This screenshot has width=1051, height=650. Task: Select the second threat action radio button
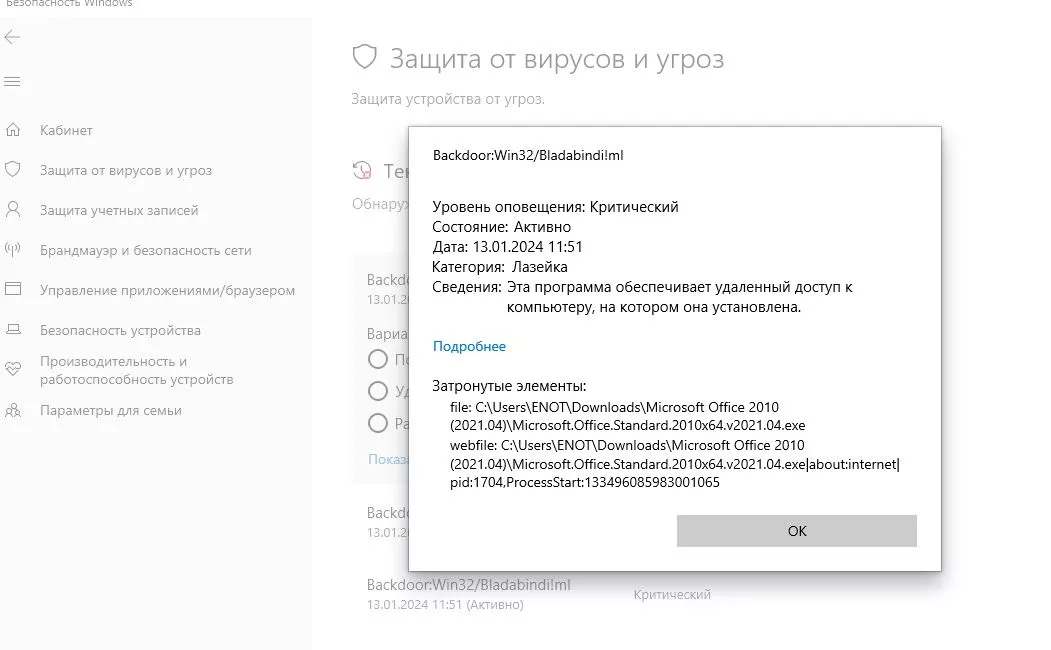(378, 391)
